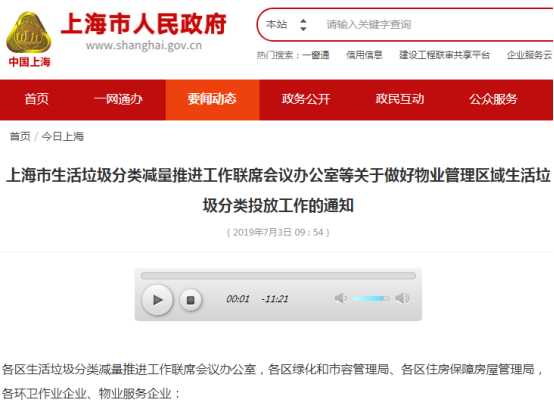Open the 政民互动 navigation tab
Screen dimensions: 554x406
(400, 99)
